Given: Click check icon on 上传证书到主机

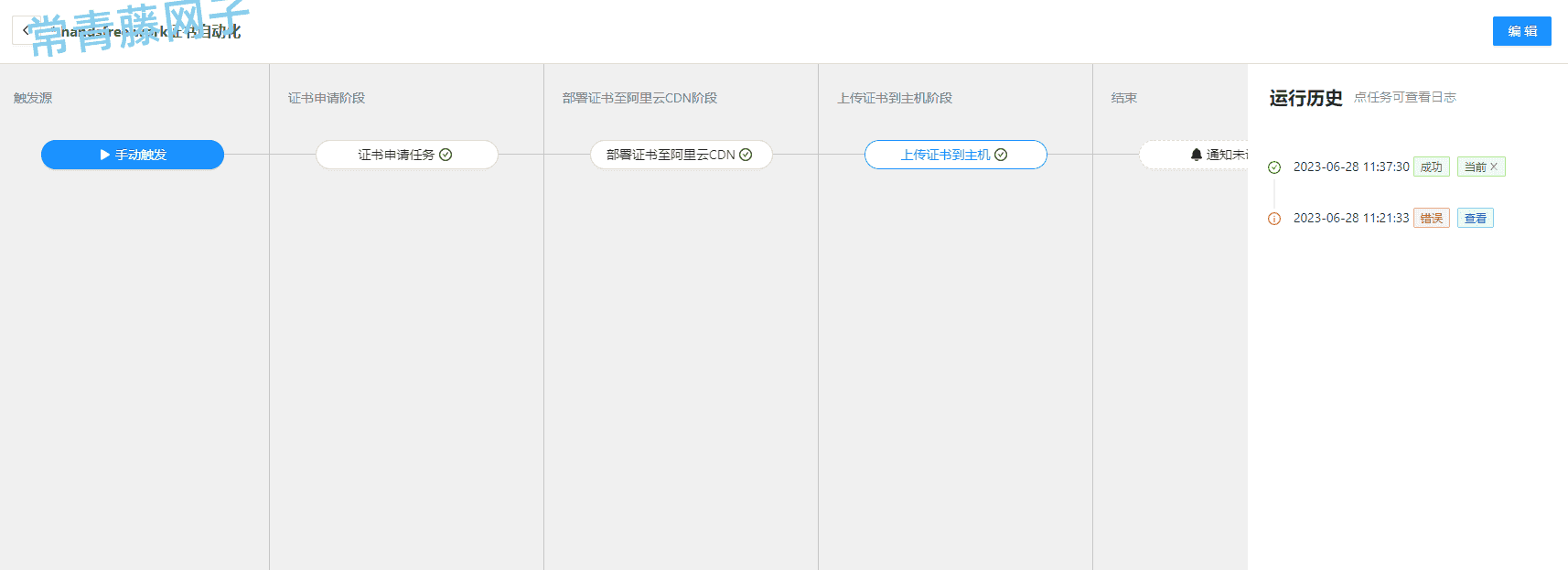Looking at the screenshot, I should click(1001, 155).
